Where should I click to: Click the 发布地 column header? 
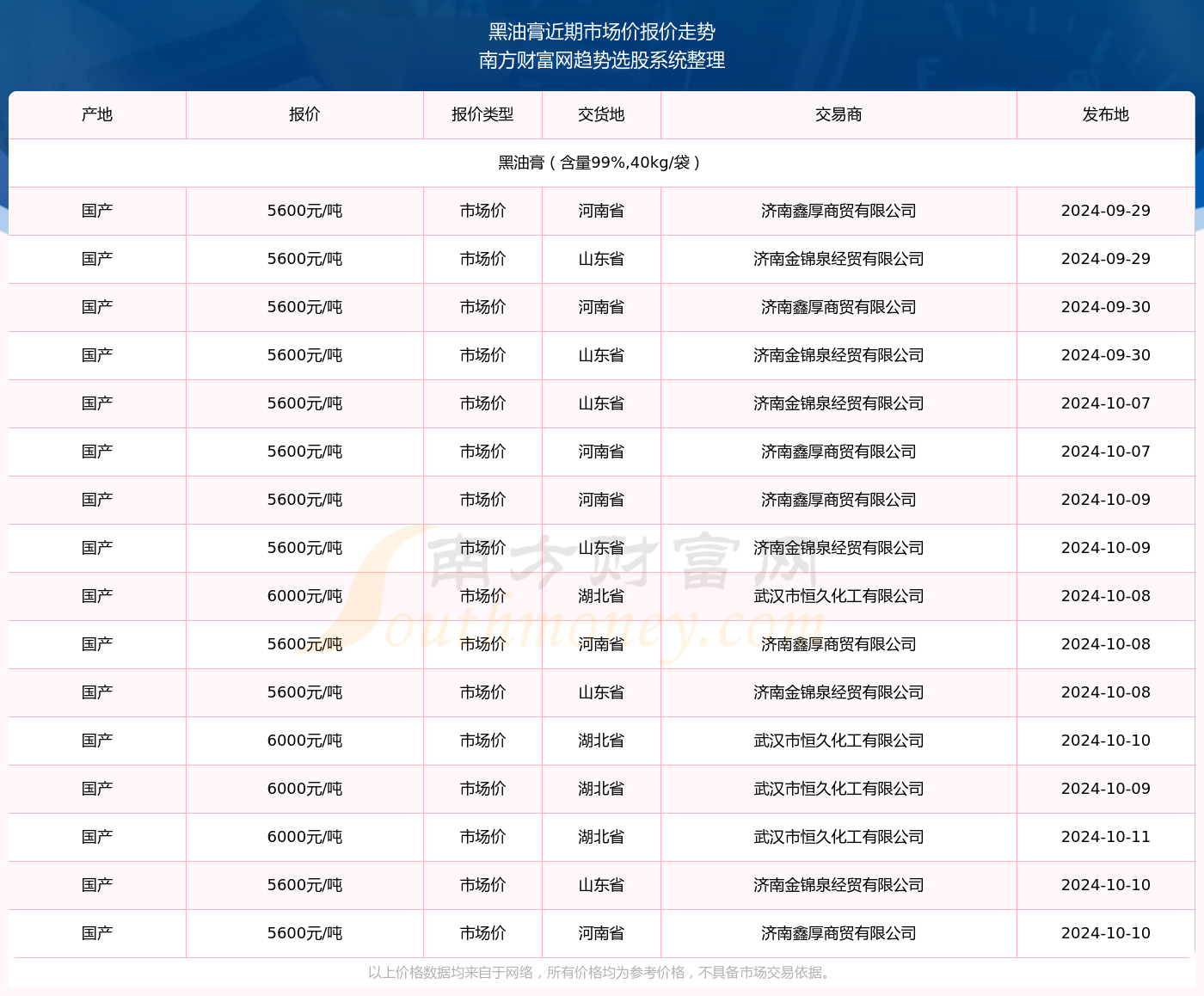(x=1105, y=114)
